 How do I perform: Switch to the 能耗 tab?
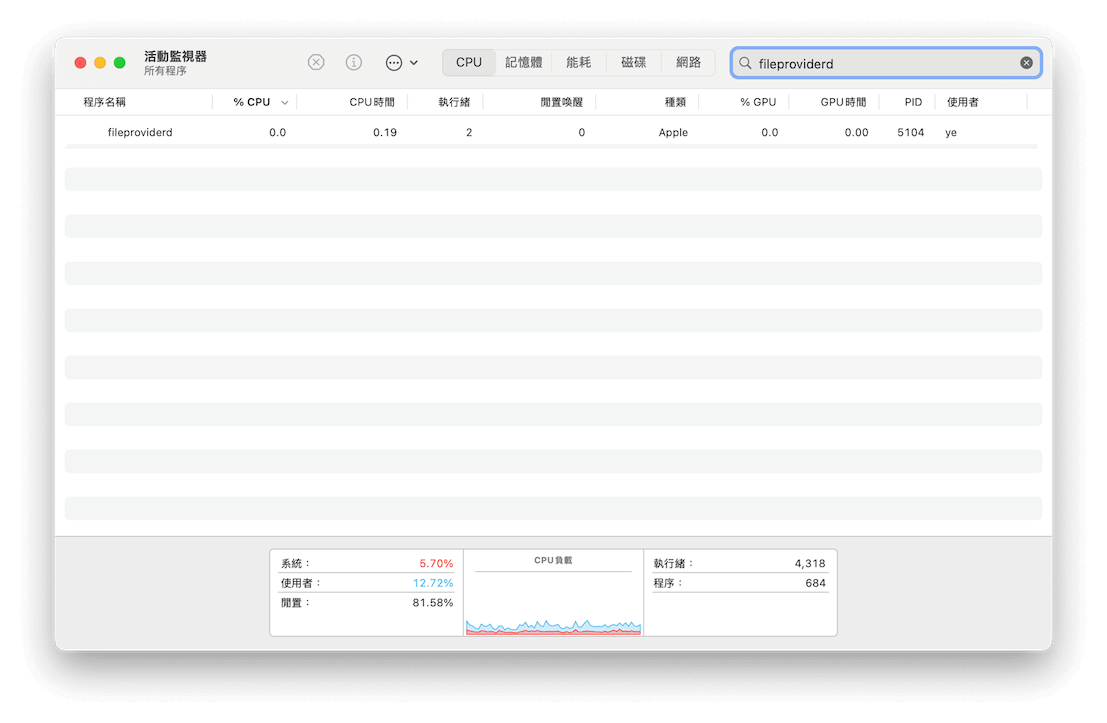(578, 62)
